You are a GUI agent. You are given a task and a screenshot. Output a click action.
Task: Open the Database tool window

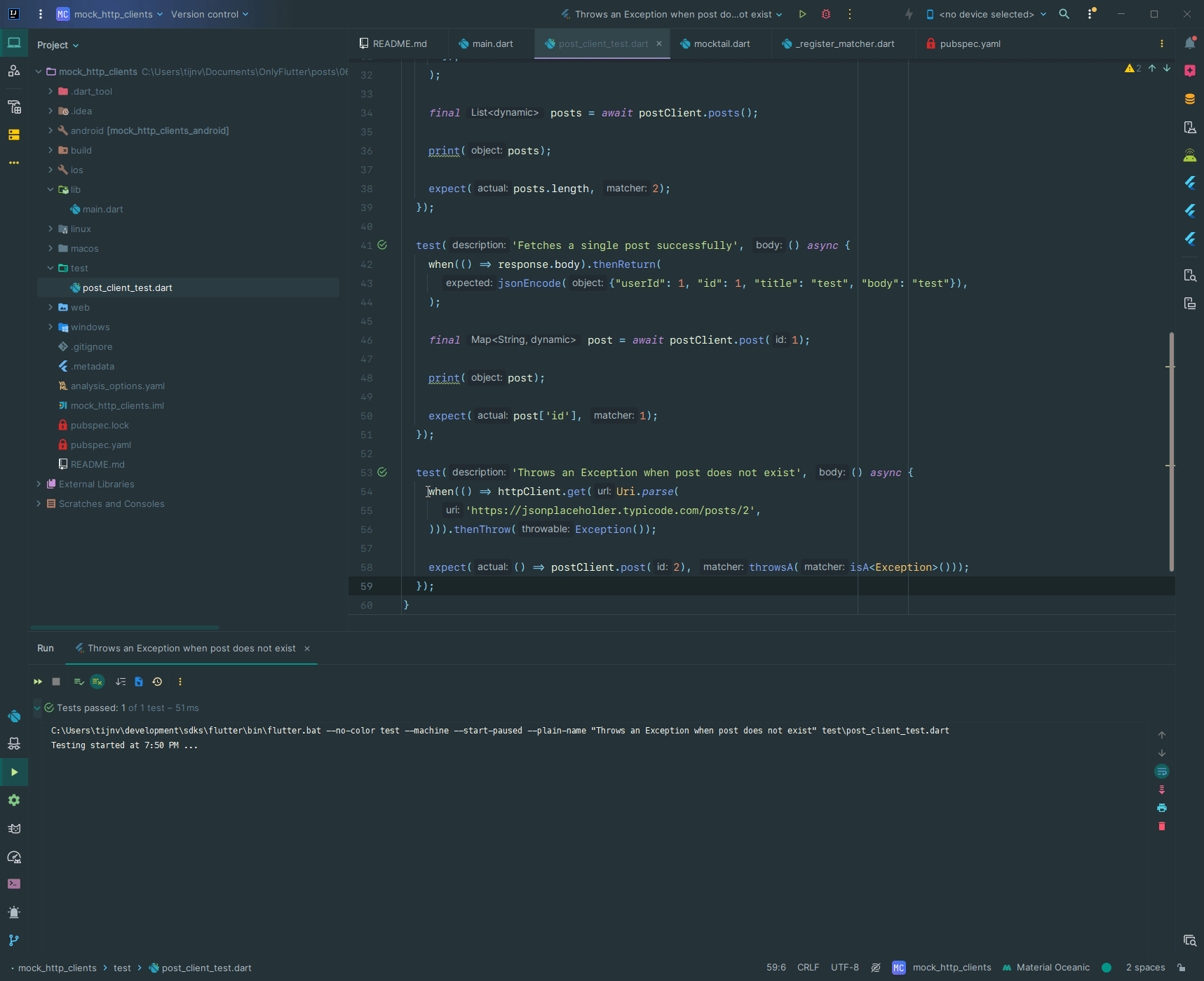click(1190, 99)
